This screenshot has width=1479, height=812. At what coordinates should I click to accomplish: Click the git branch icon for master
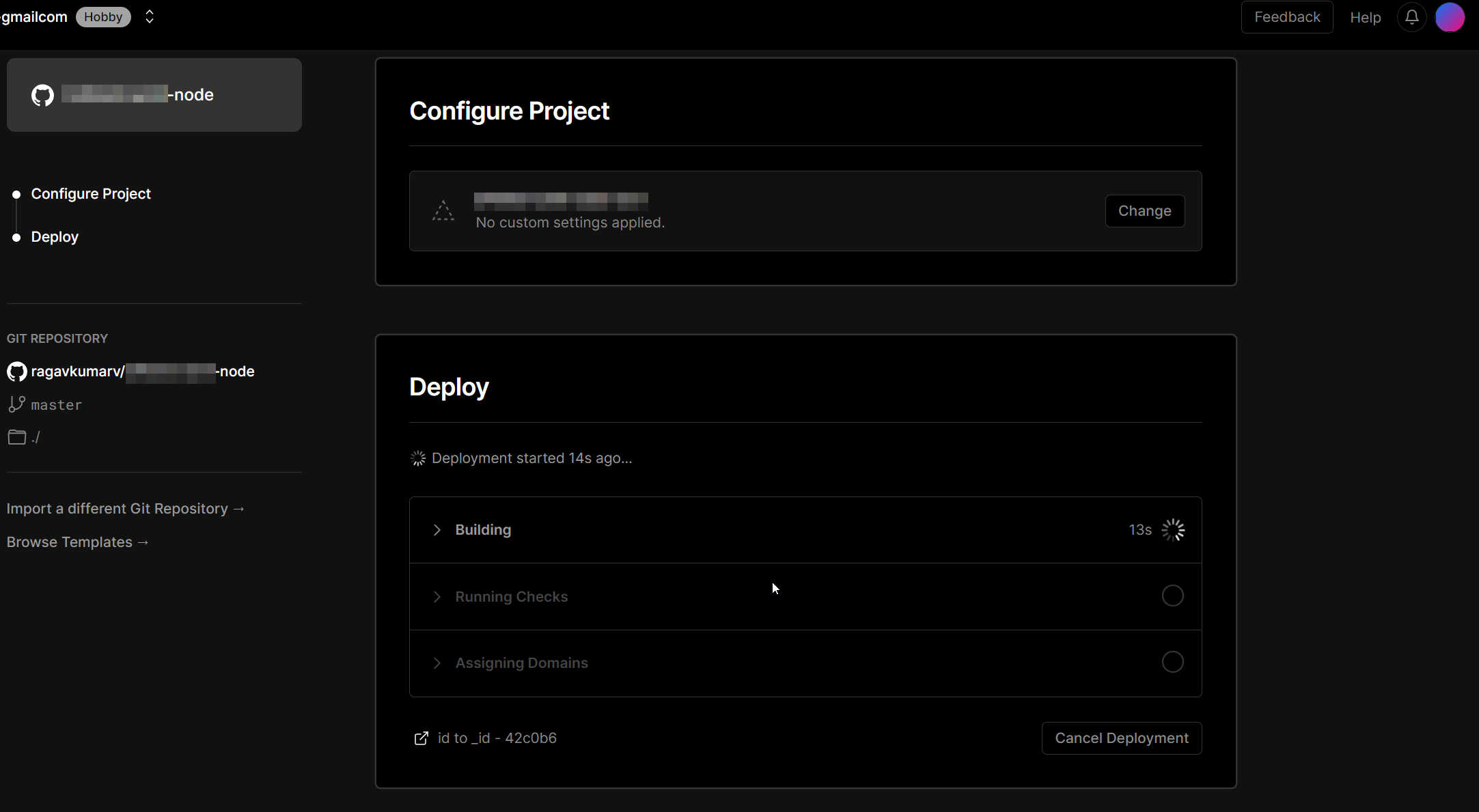point(15,404)
